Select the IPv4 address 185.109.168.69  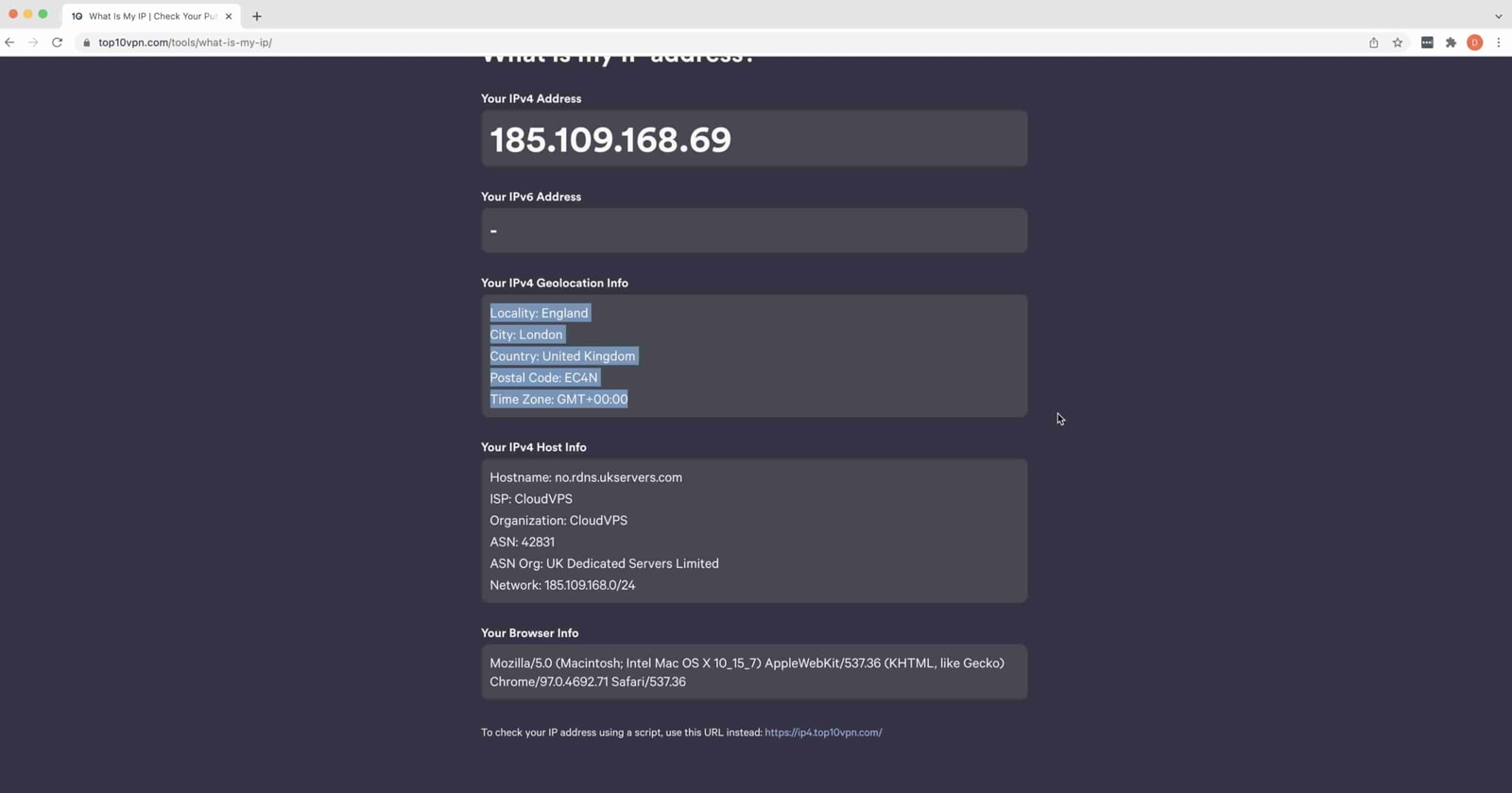[x=610, y=139]
